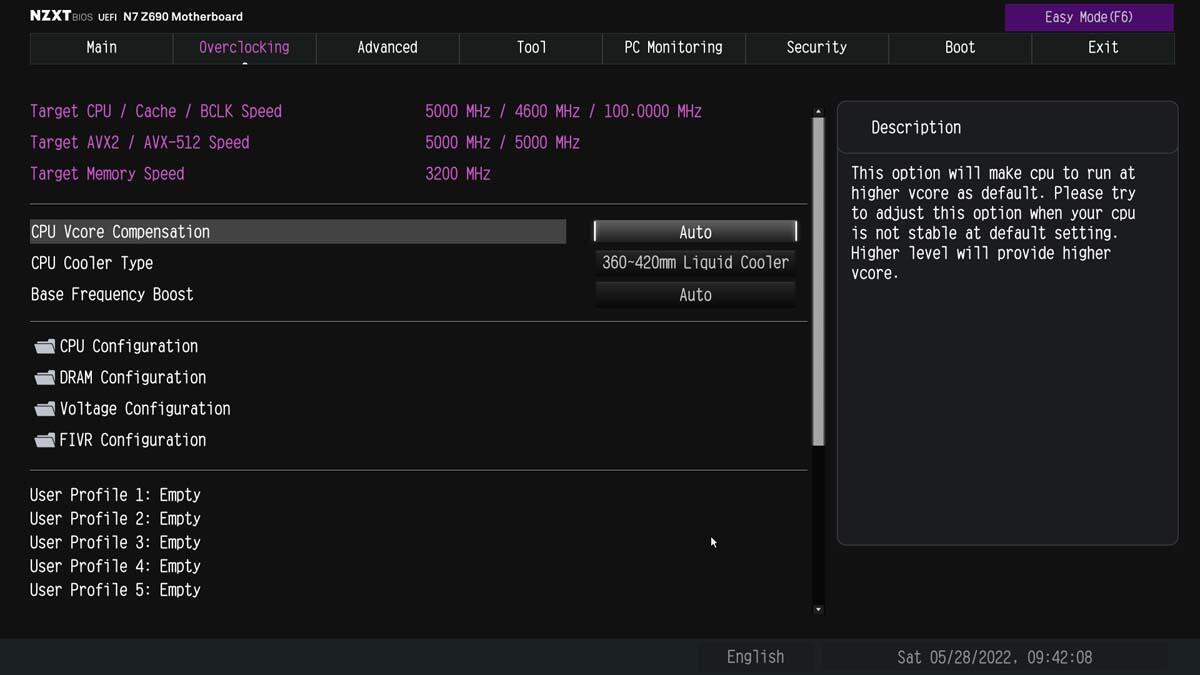The image size is (1200, 675).
Task: Open the Voltage Configuration folder icon
Action: click(x=44, y=409)
